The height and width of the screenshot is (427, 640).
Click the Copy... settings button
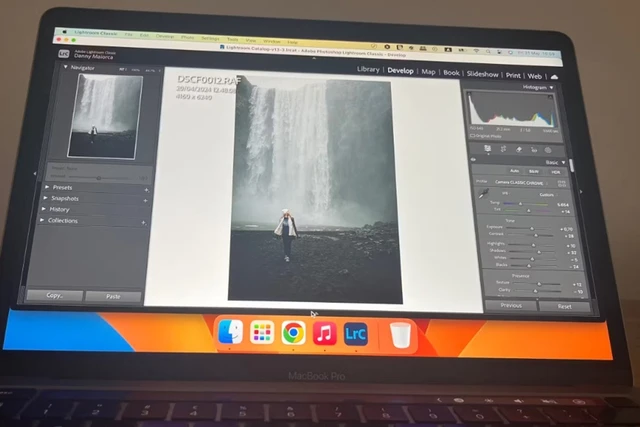54,296
